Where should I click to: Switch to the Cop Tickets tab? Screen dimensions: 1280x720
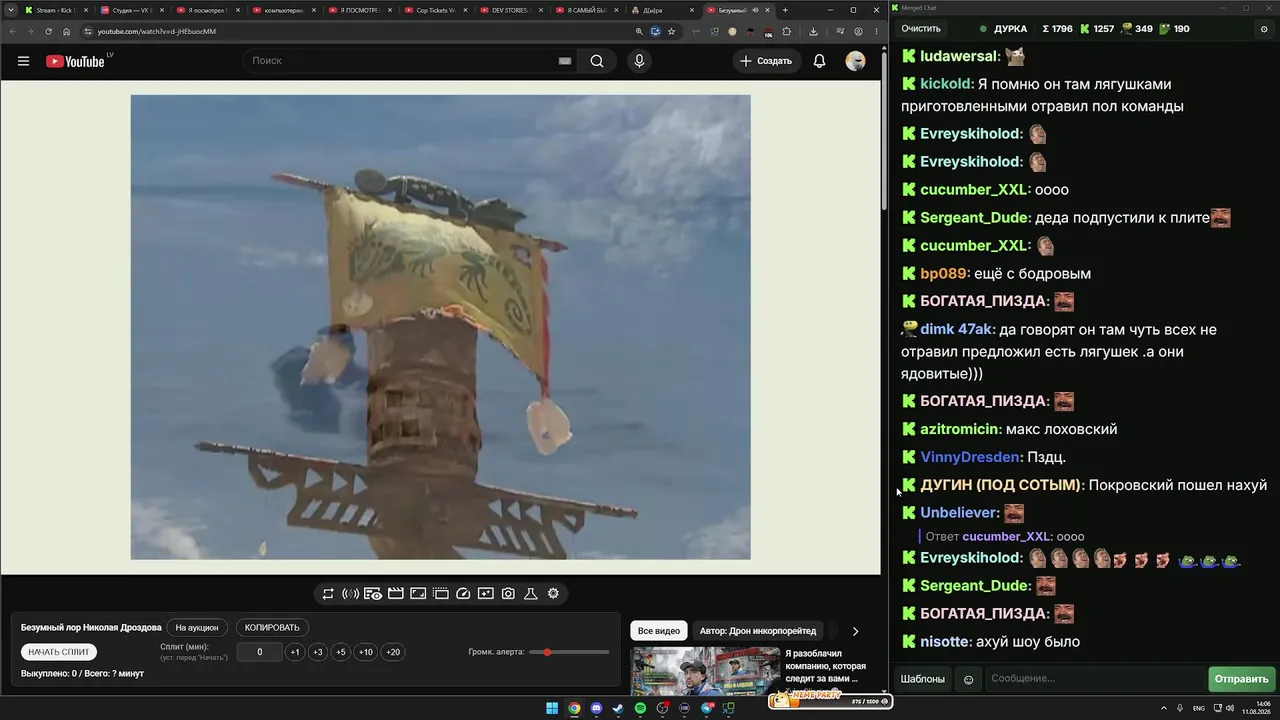(435, 10)
